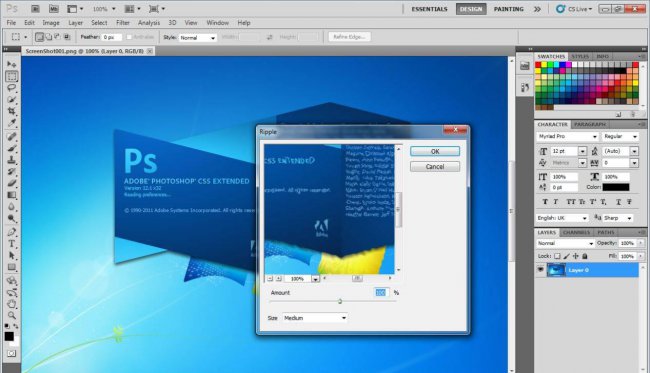The height and width of the screenshot is (373, 650).
Task: Open the Filter menu
Action: tap(123, 23)
